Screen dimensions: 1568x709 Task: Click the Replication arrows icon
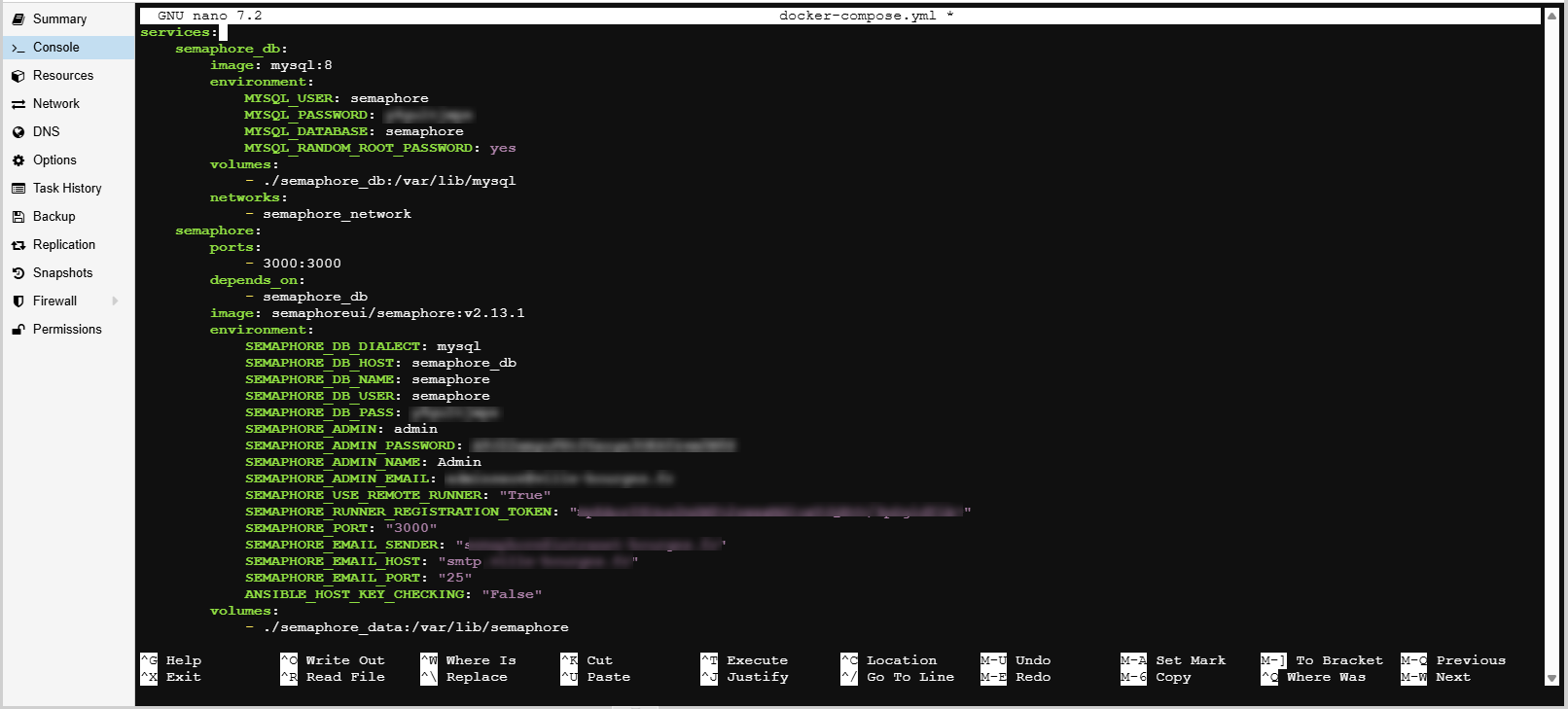(18, 245)
